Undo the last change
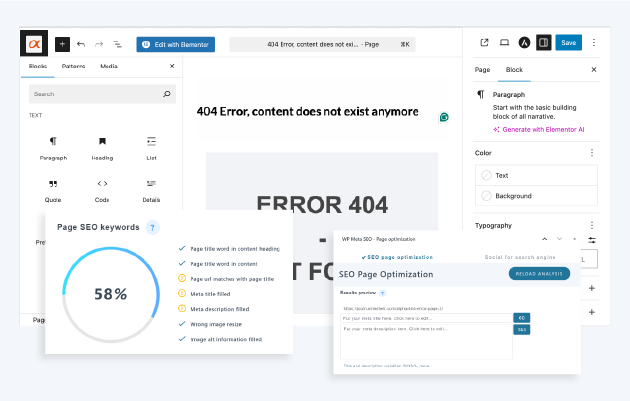The image size is (630, 401). pos(81,44)
